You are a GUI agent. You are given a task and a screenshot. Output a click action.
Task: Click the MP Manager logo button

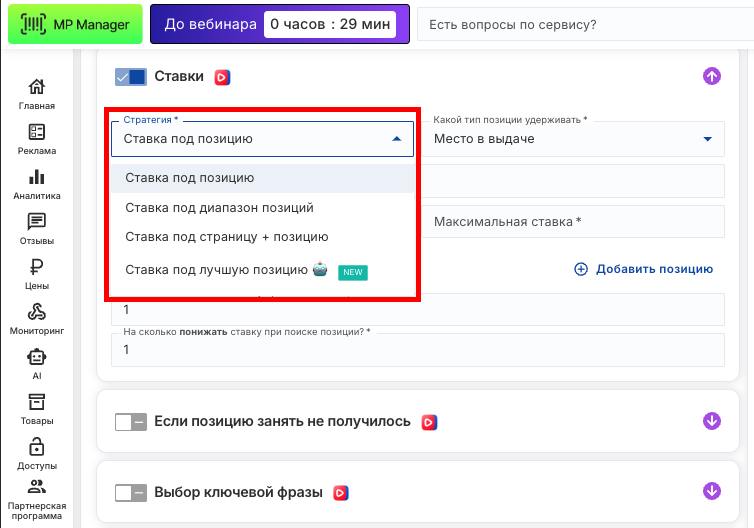76,24
